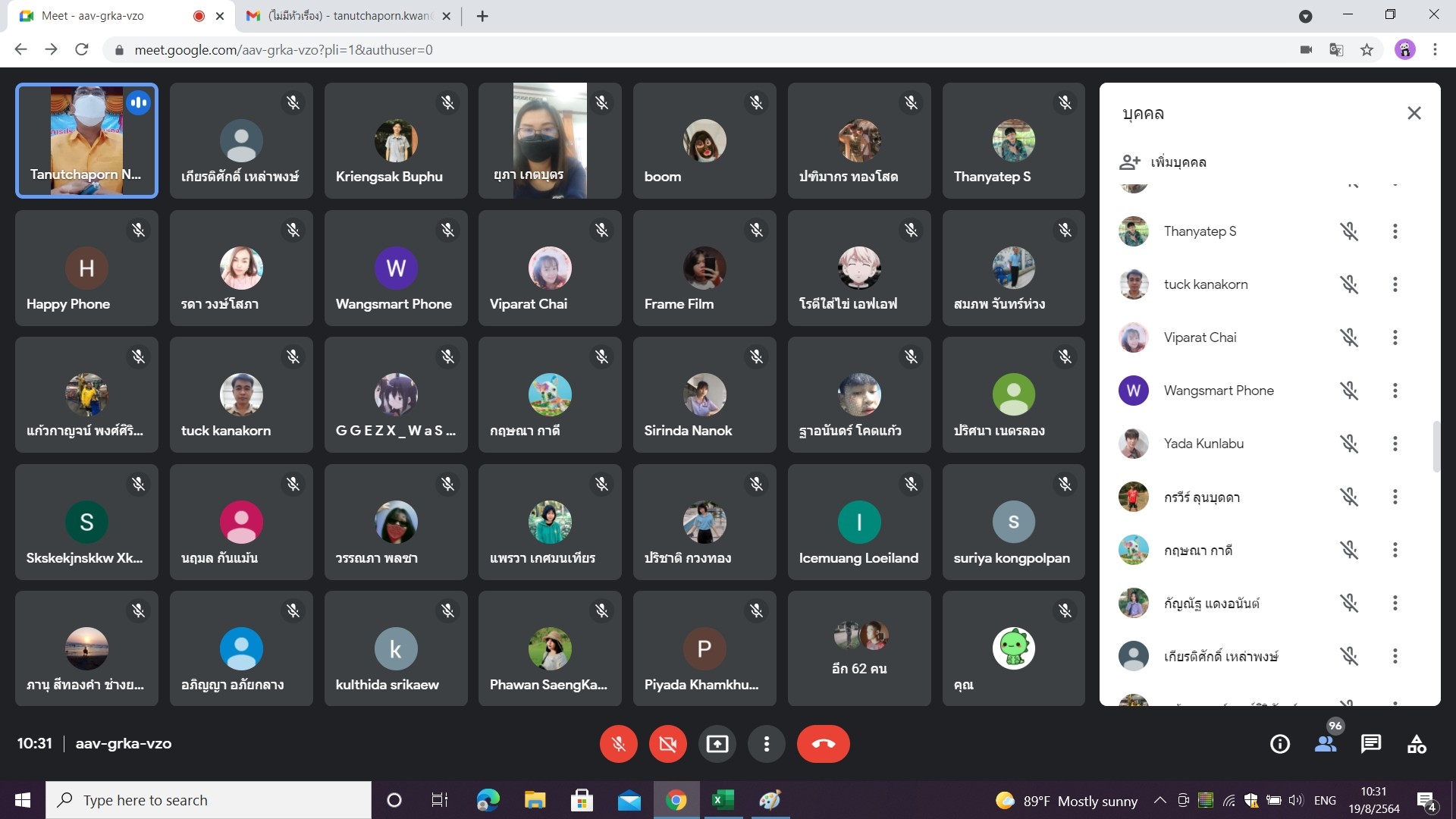Open the chat messages panel

click(x=1370, y=744)
